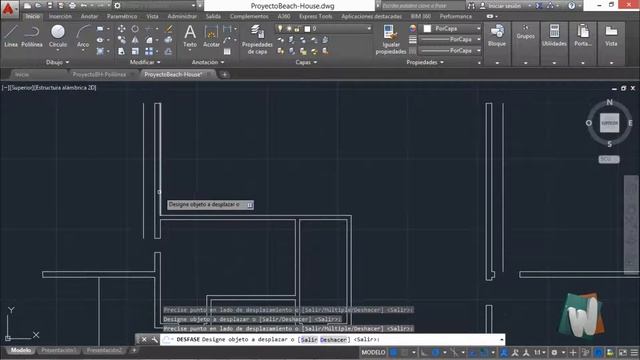This screenshot has width=640, height=360.
Task: Expand the Propiedades panel dropdown
Action: [x=425, y=62]
